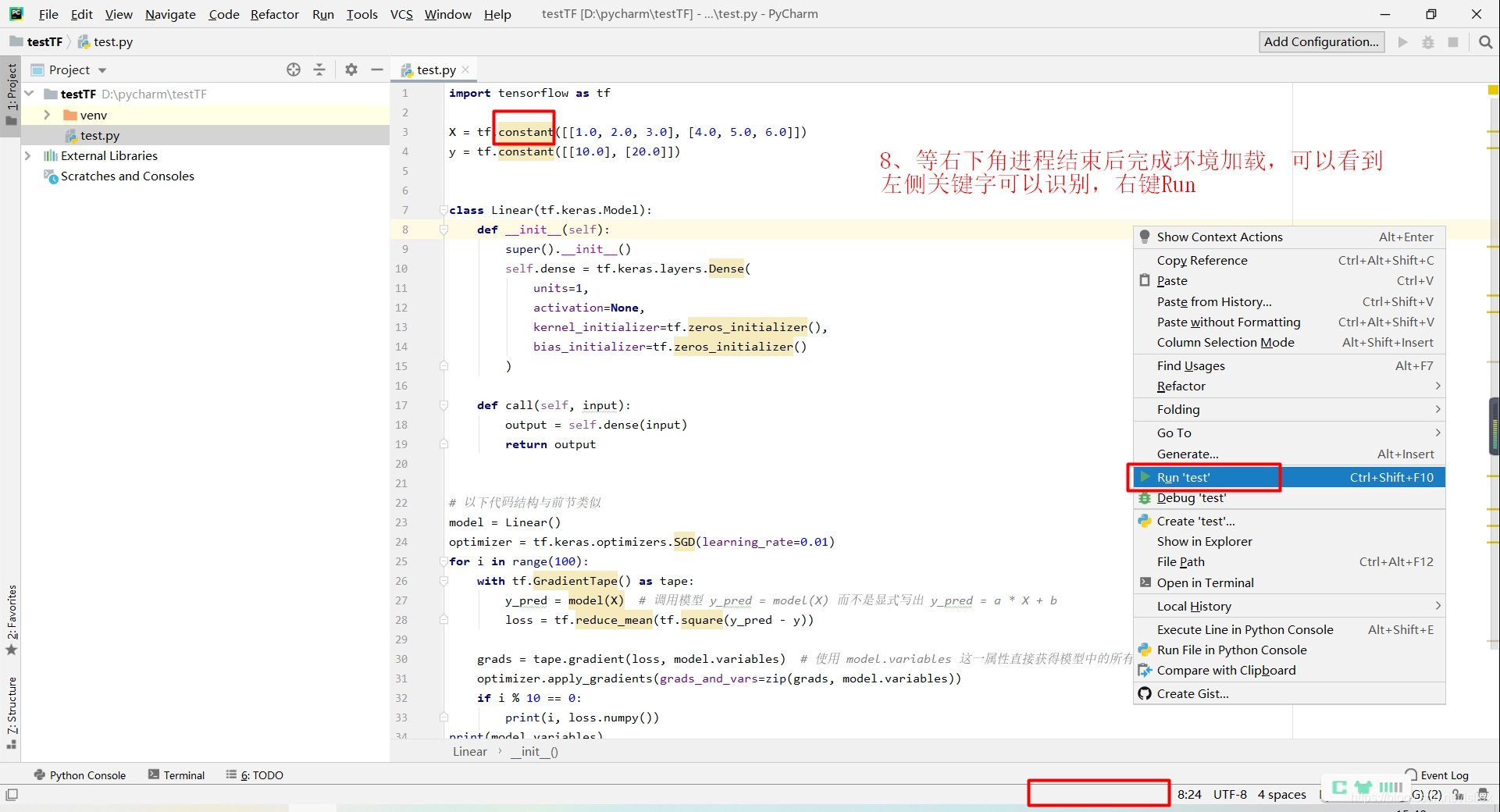The width and height of the screenshot is (1500, 812).
Task: Expand Local History submenu
Action: pos(1289,607)
